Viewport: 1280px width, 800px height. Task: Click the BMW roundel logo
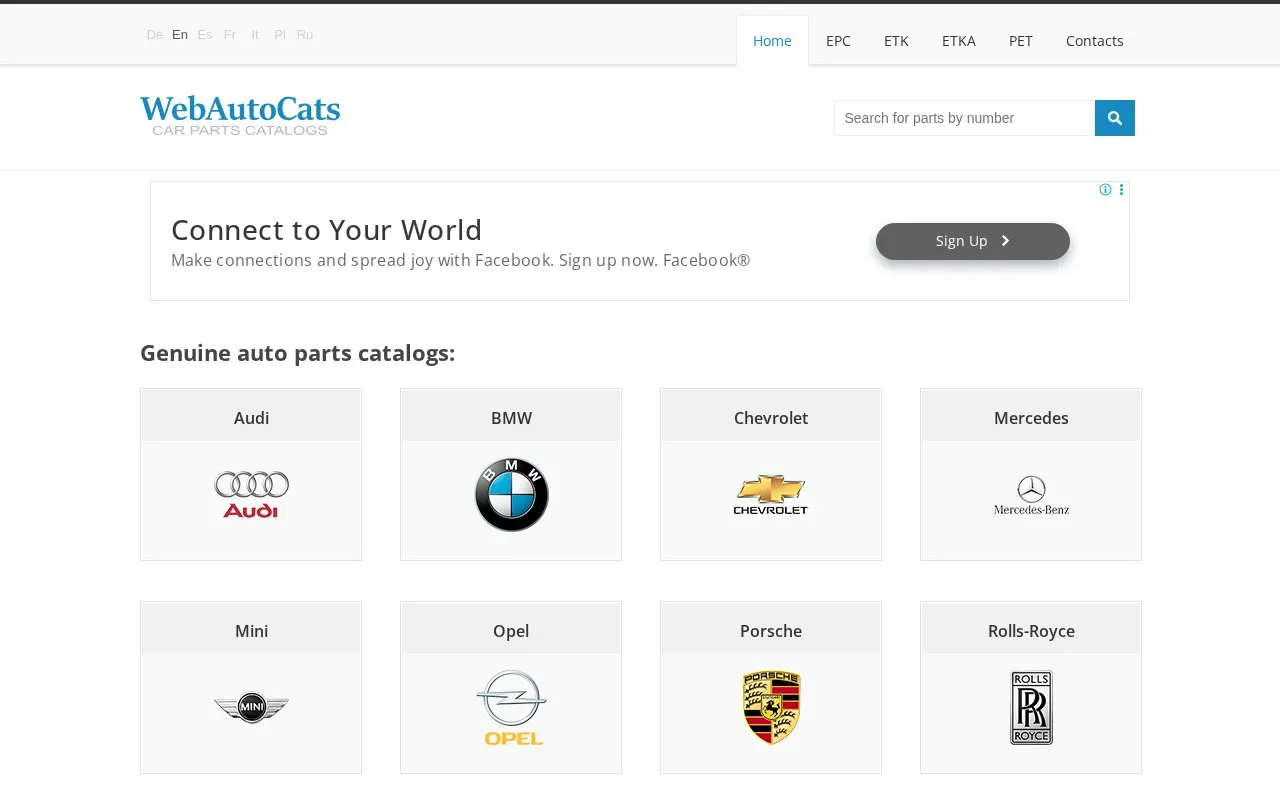(511, 495)
